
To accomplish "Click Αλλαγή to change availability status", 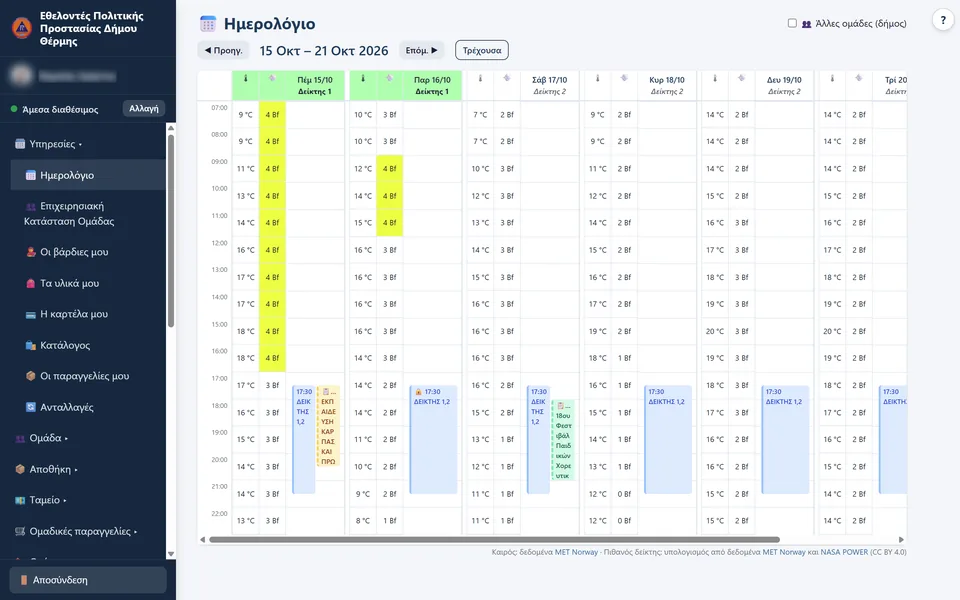I will point(144,108).
